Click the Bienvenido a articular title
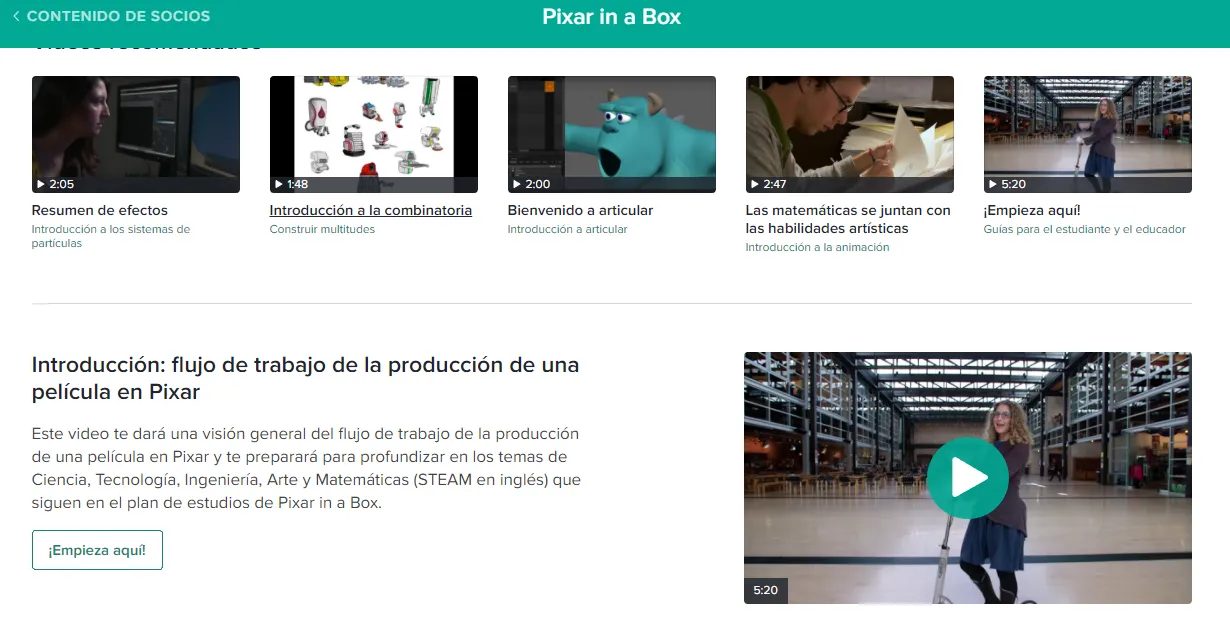The height and width of the screenshot is (628, 1230). pos(580,210)
